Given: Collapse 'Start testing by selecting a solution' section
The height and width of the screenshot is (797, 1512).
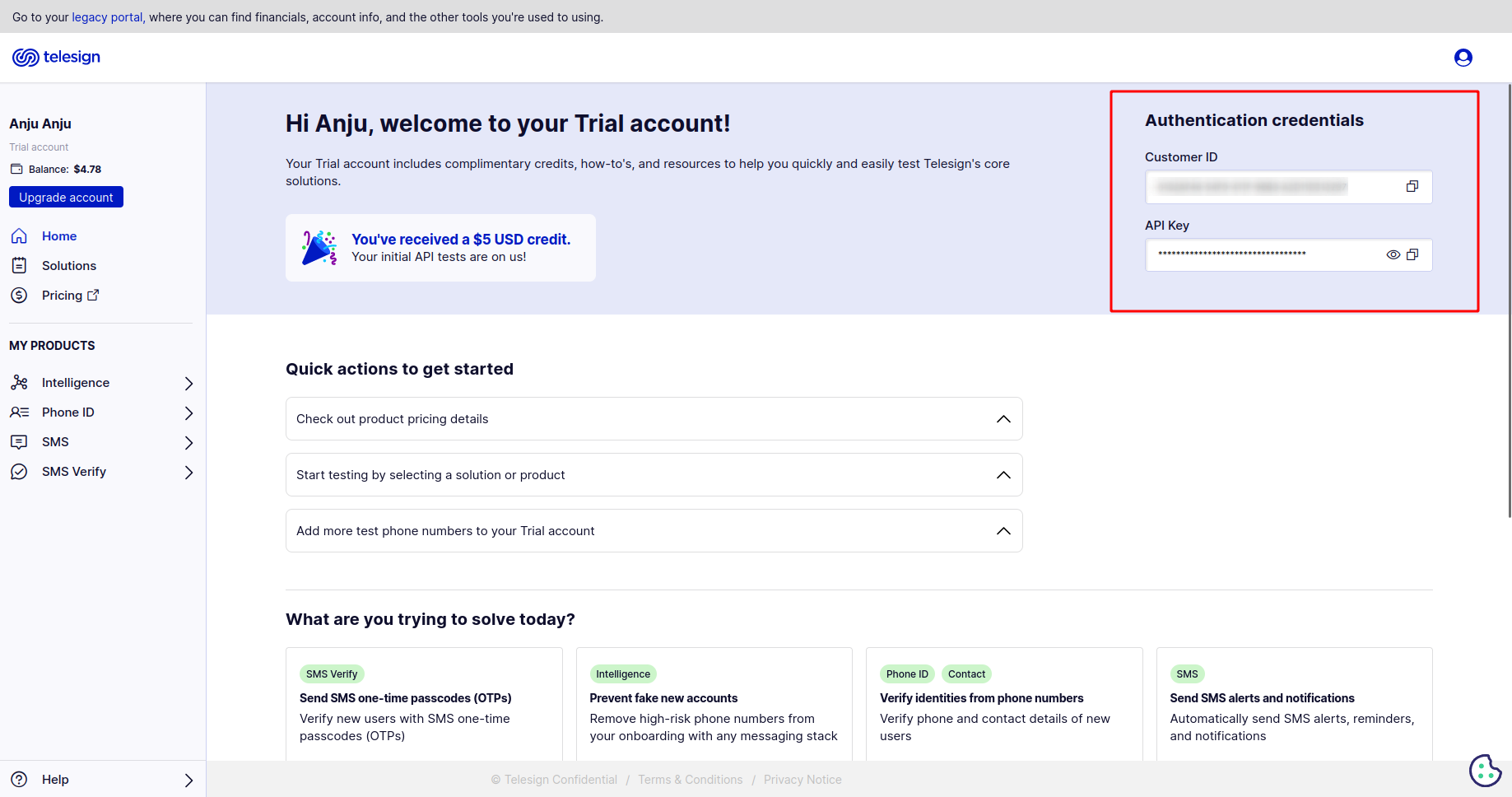Looking at the screenshot, I should point(1003,475).
